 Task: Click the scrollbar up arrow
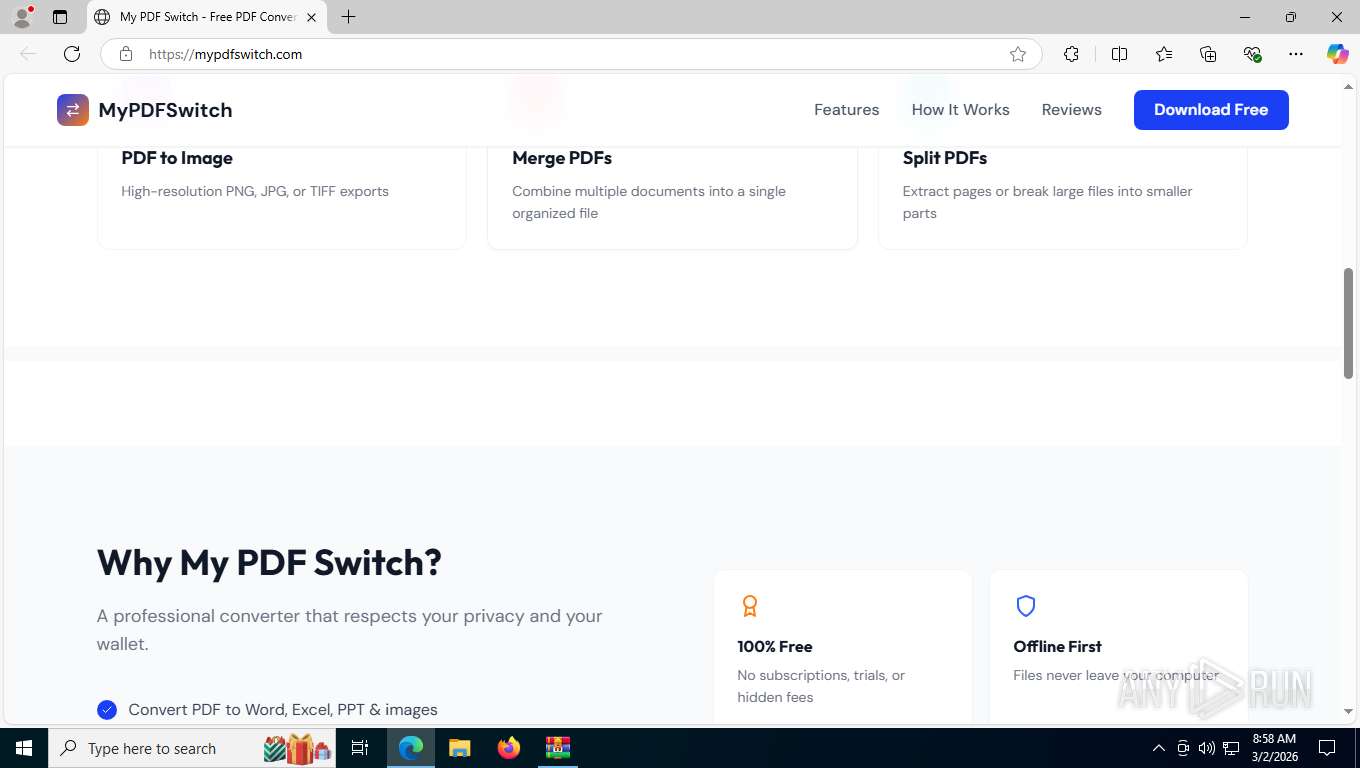pyautogui.click(x=1348, y=88)
